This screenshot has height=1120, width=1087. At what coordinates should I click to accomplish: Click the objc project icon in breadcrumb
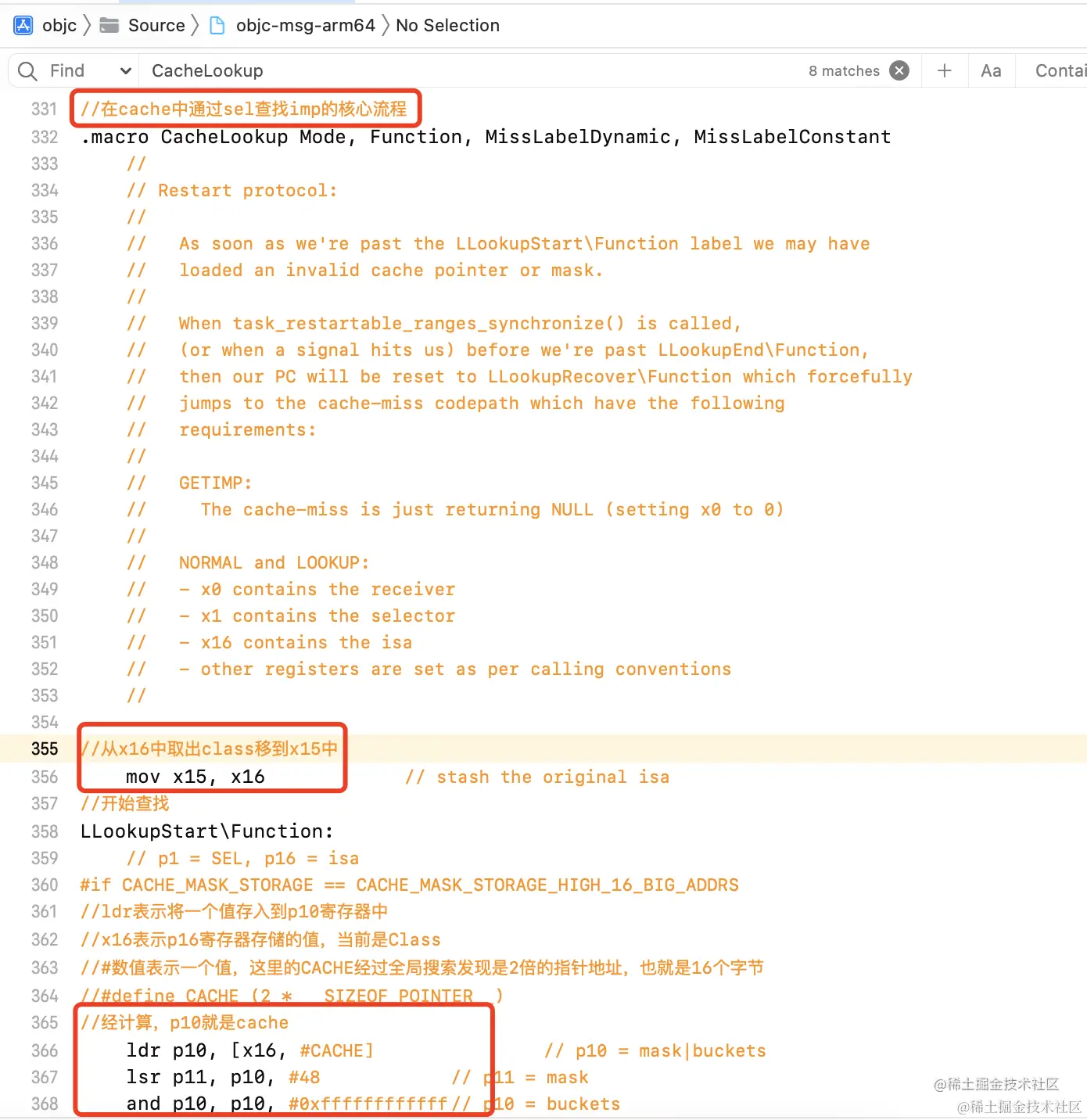23,25
